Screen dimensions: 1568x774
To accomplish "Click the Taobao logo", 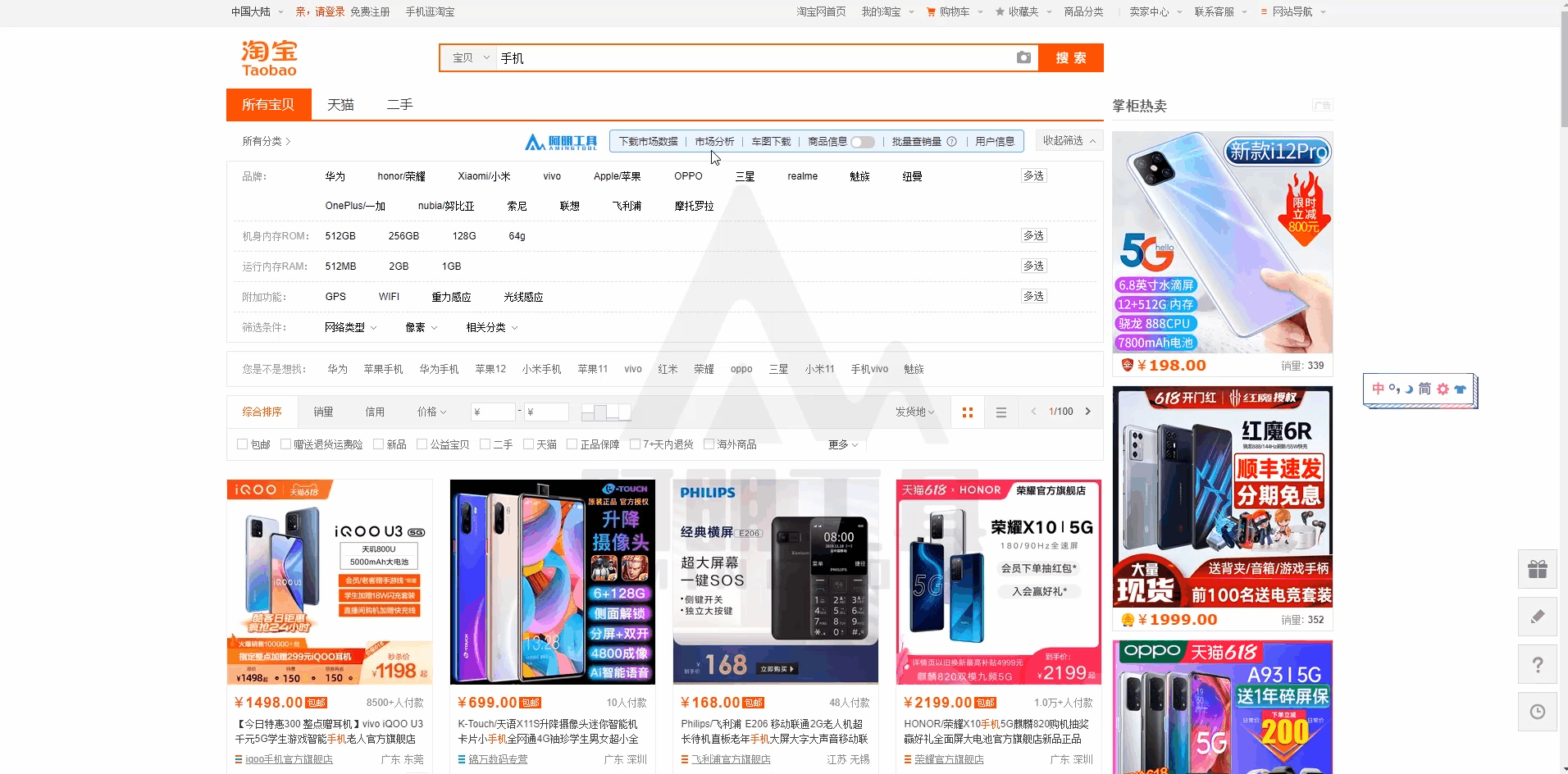I will pyautogui.click(x=269, y=58).
